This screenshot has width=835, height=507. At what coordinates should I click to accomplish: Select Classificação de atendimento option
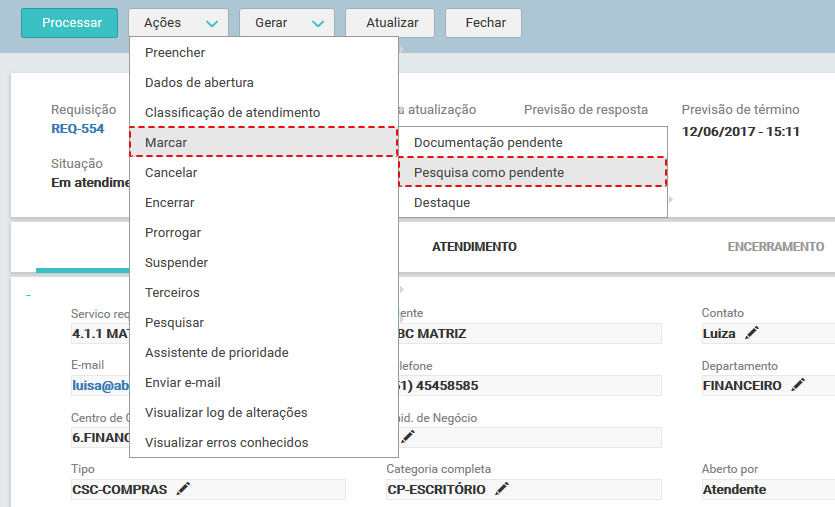coord(264,112)
